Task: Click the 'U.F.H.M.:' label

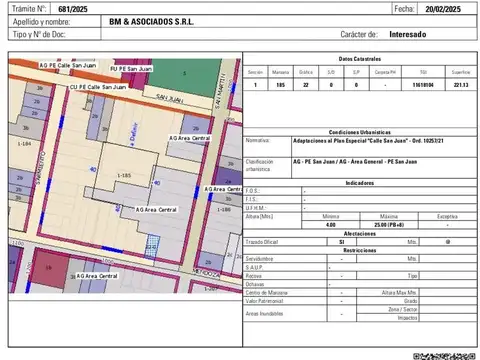Action: pyautogui.click(x=255, y=208)
